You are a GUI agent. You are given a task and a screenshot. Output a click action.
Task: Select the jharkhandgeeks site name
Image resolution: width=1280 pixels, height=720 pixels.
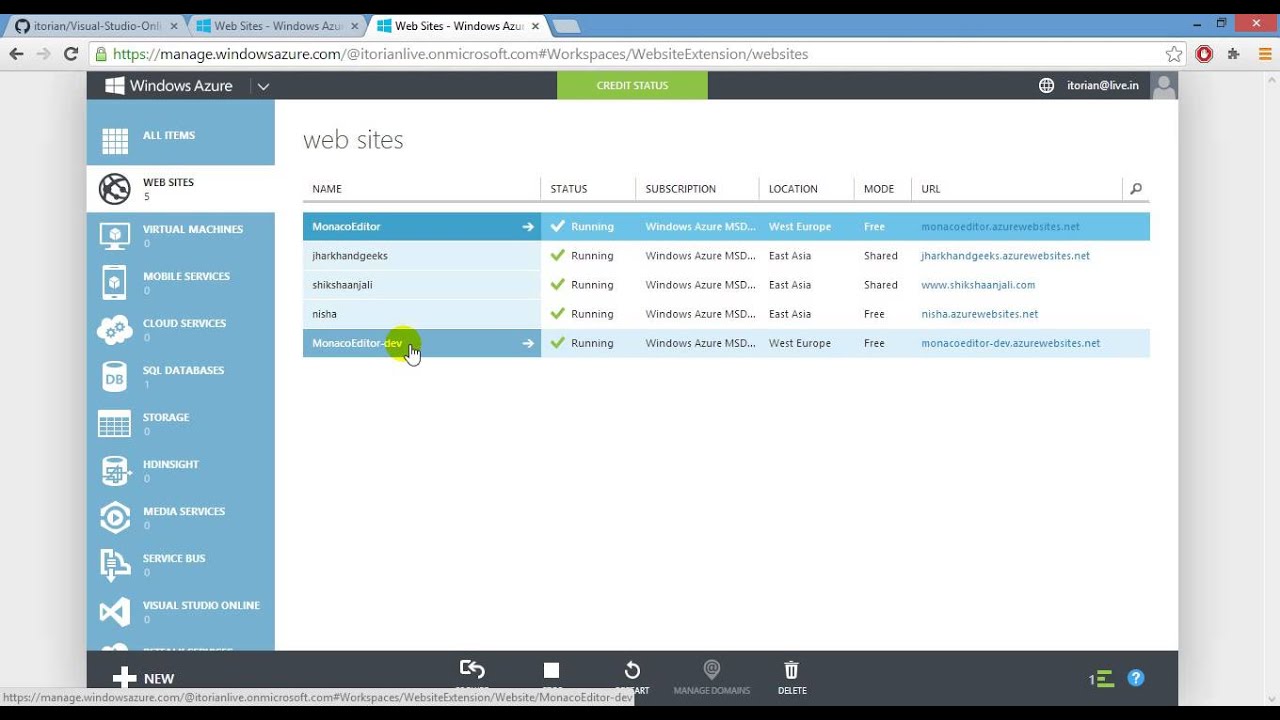[x=349, y=256]
